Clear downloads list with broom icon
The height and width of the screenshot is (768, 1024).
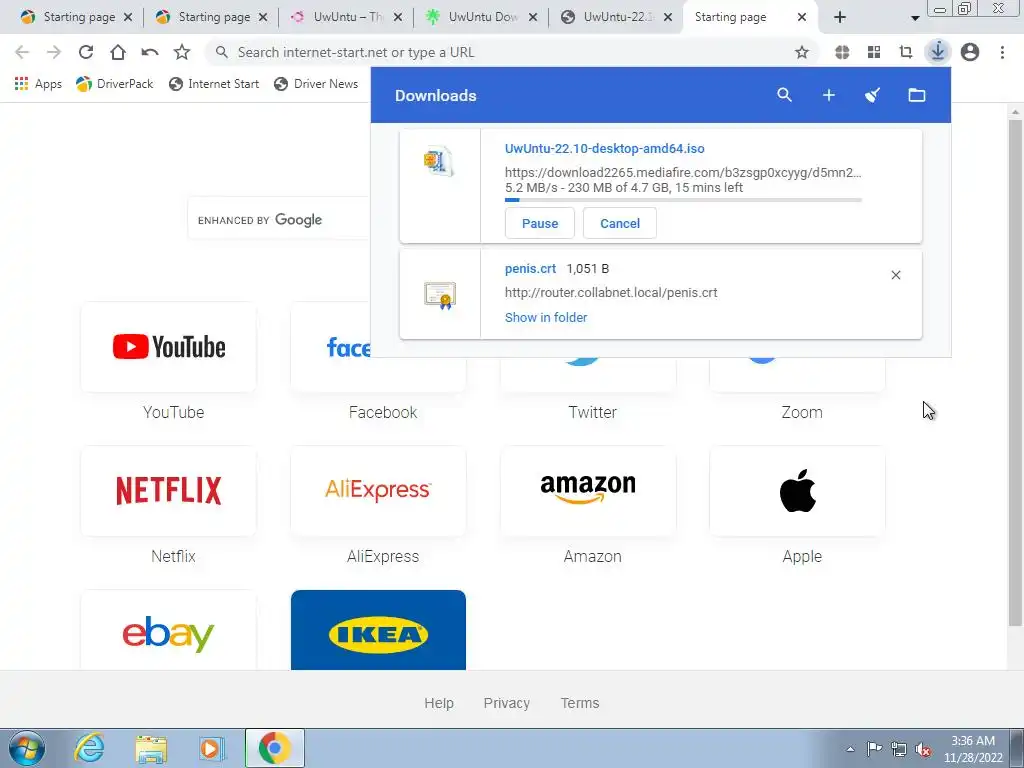click(x=872, y=95)
